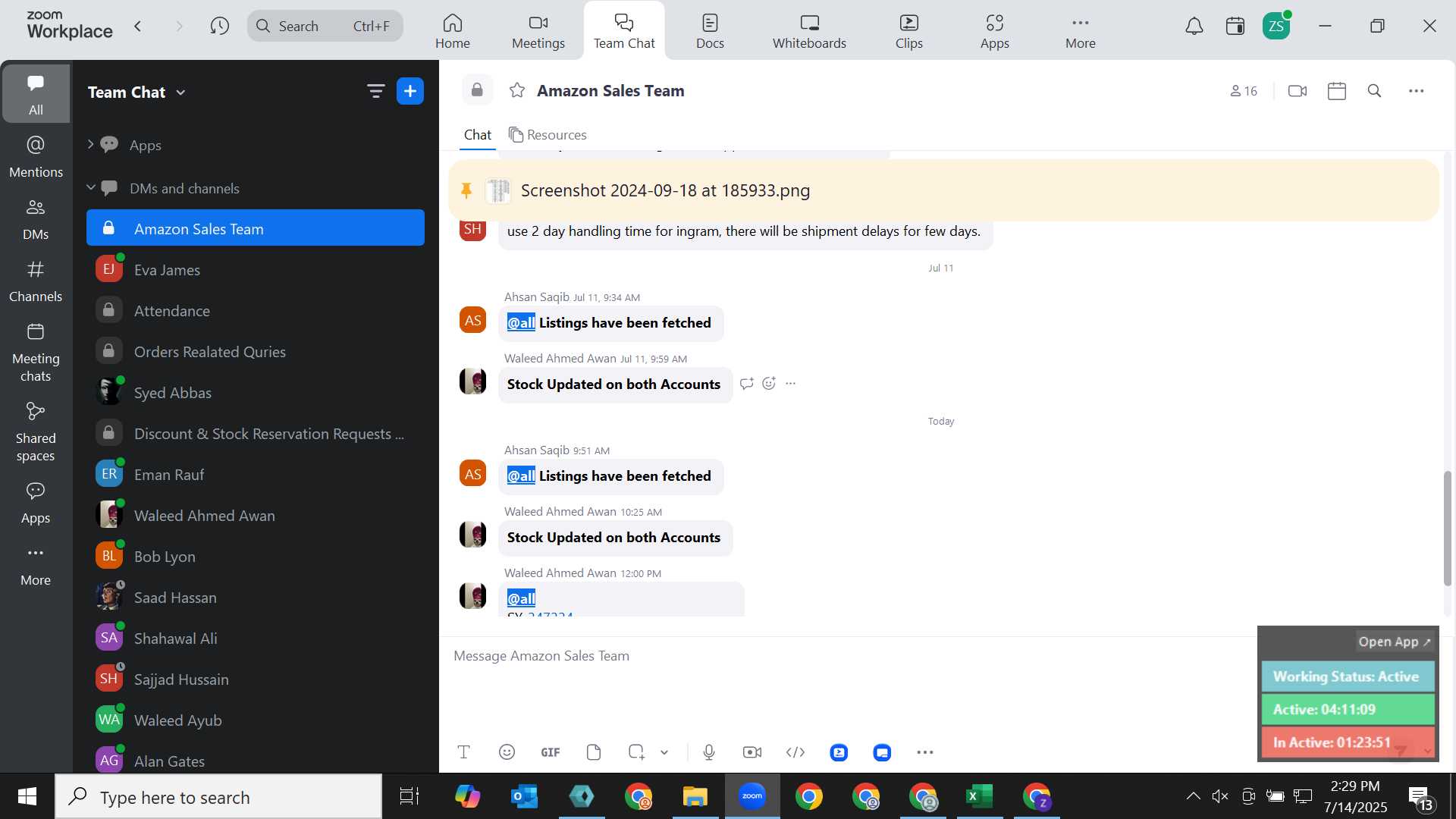This screenshot has width=1456, height=819.
Task: Open the Docs tab
Action: pos(711,31)
